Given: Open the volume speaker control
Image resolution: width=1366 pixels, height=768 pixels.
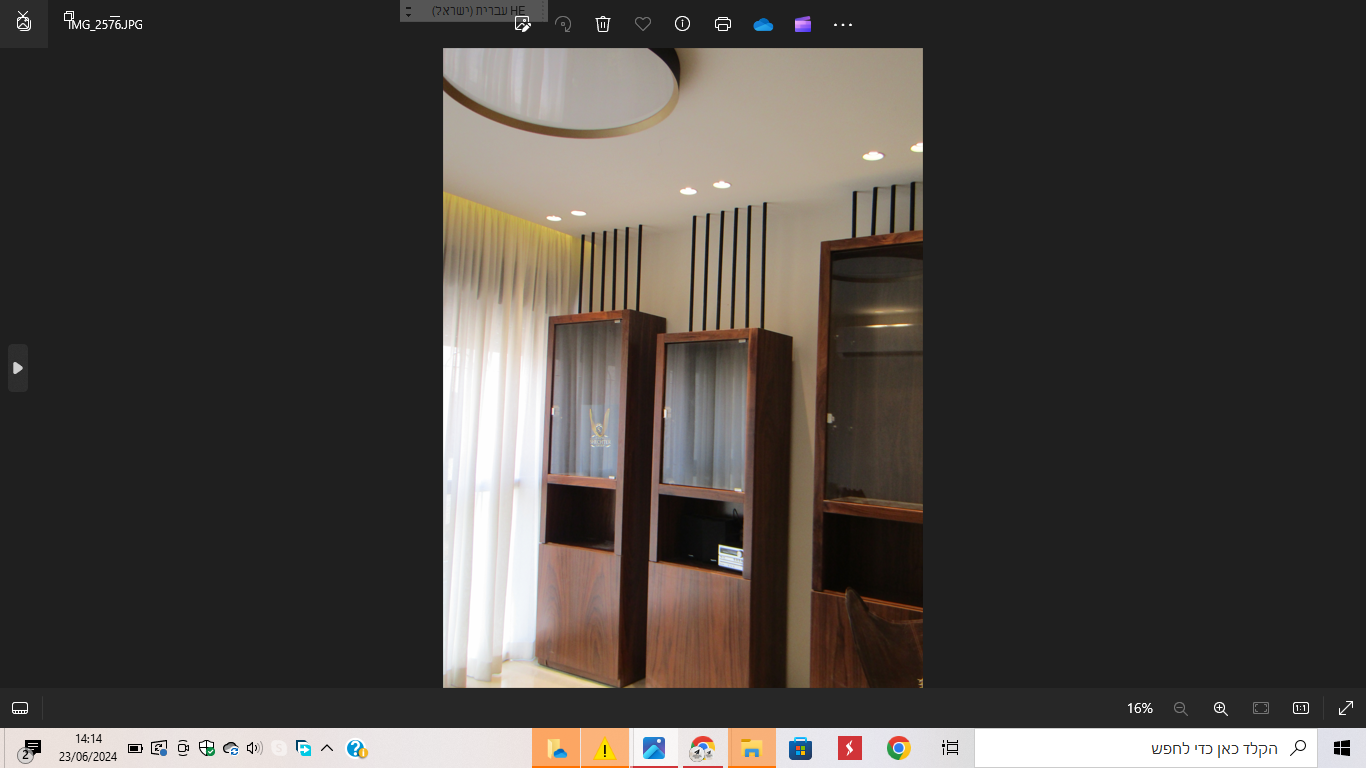Looking at the screenshot, I should (255, 748).
